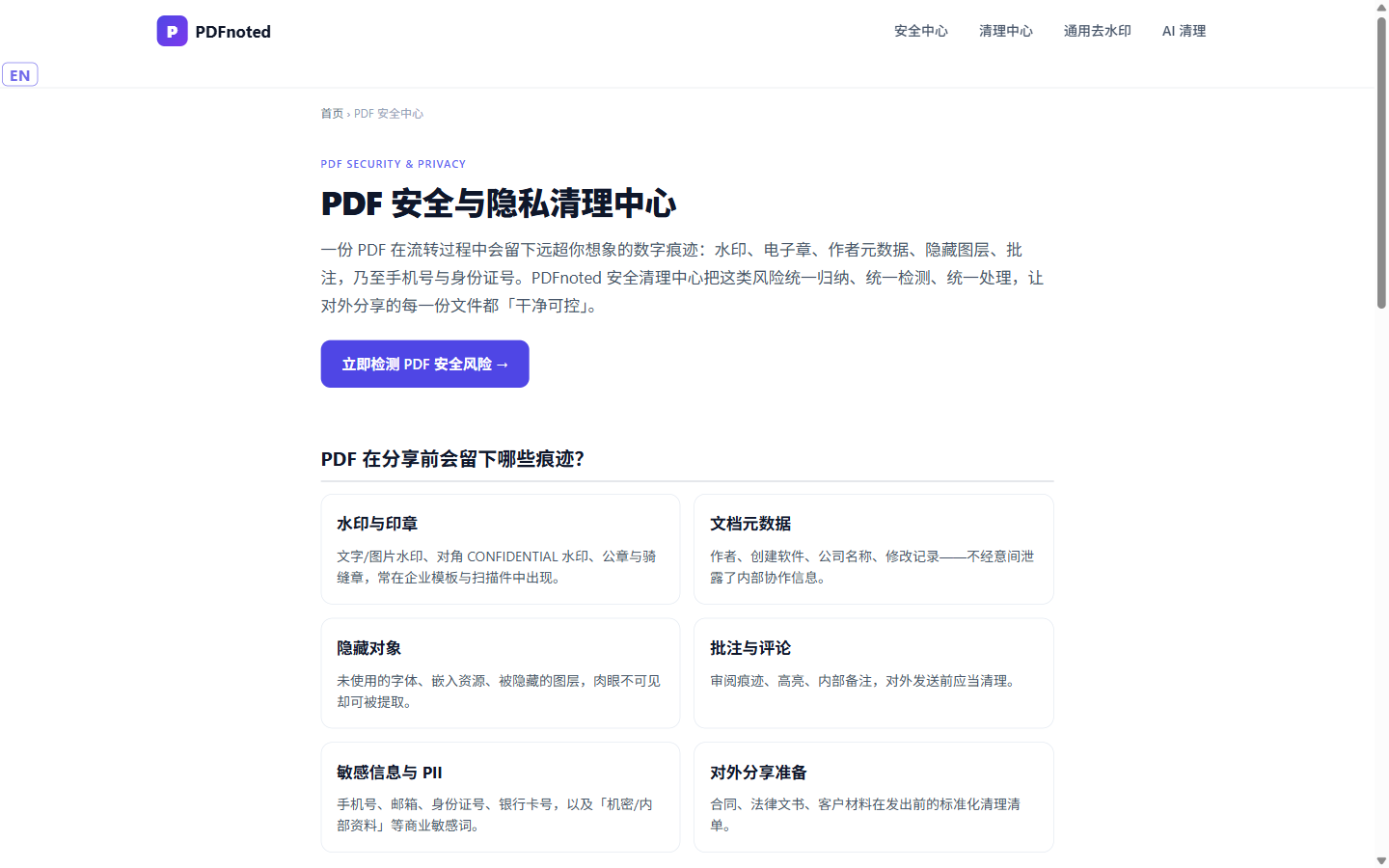Click the PDF 在分享前会留下哪些痕迹 heading
Viewport: 1389px width, 868px height.
[452, 459]
